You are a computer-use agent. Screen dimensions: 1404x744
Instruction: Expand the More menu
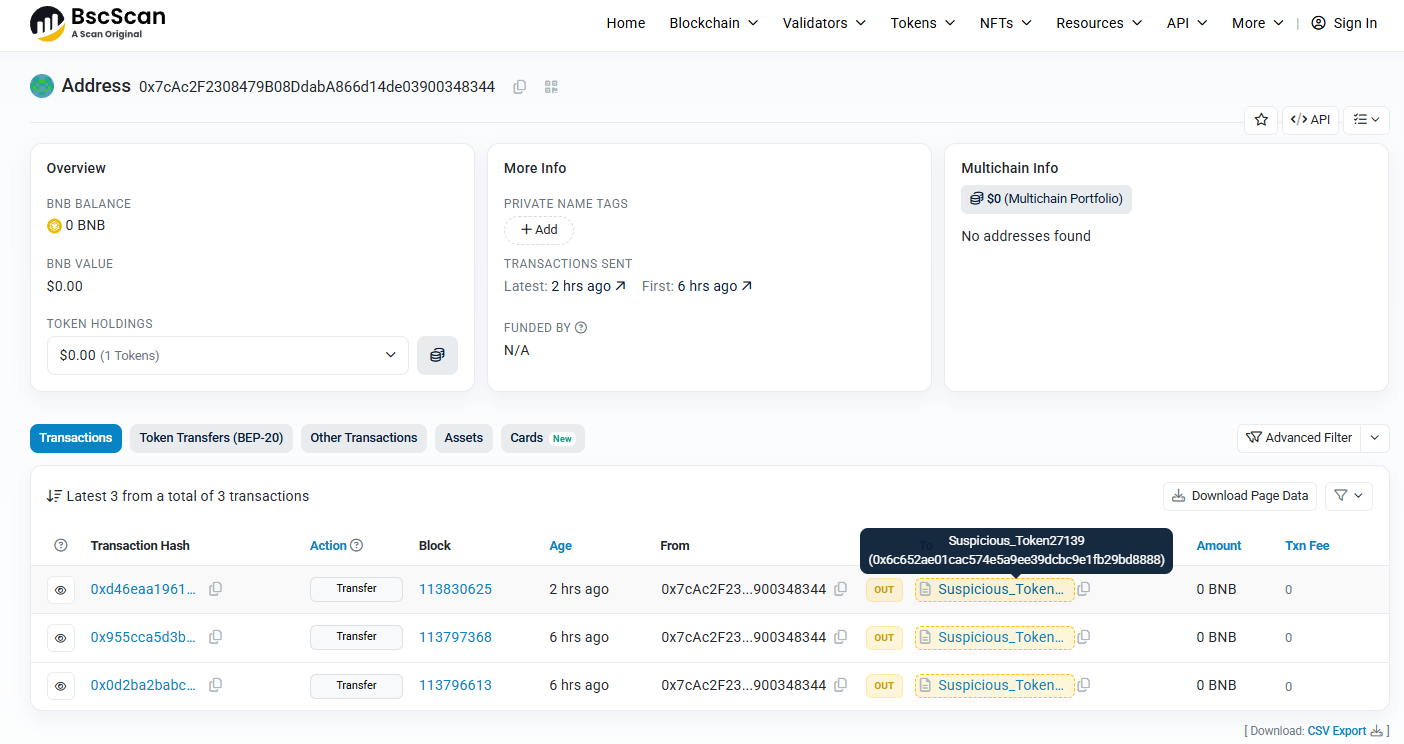coord(1258,23)
